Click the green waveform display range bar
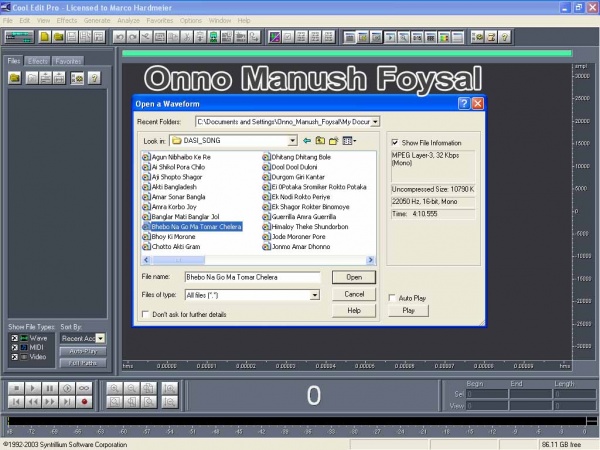The height and width of the screenshot is (450, 600). pyautogui.click(x=347, y=54)
